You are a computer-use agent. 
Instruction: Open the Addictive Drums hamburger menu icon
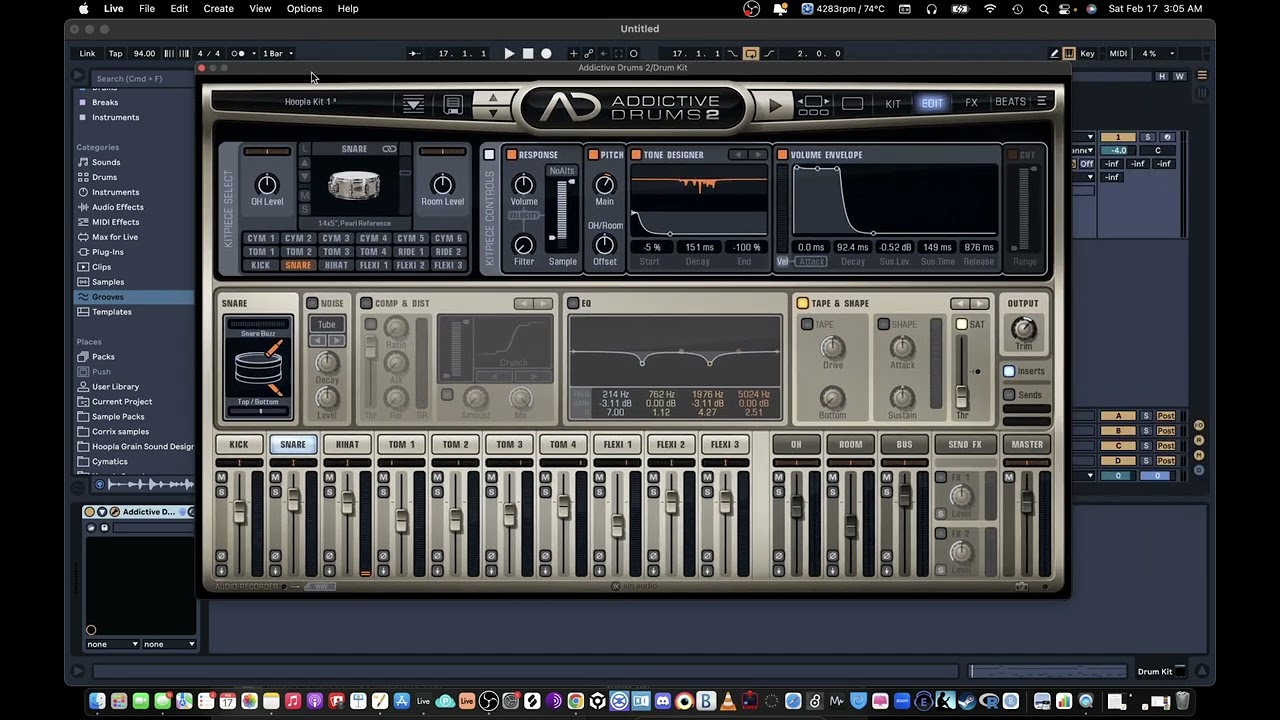pyautogui.click(x=1041, y=101)
